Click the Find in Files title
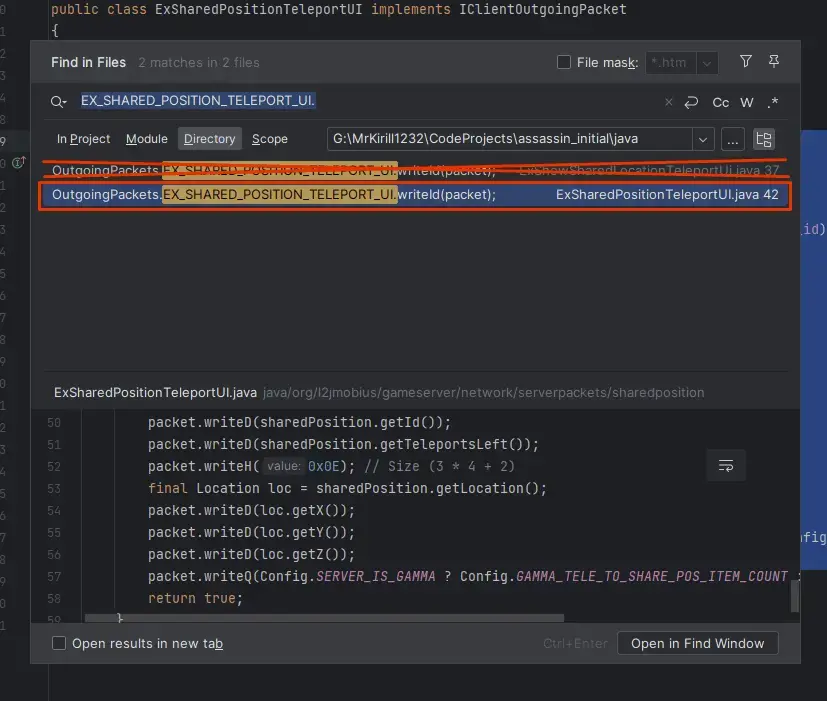The width and height of the screenshot is (827, 701). (89, 62)
